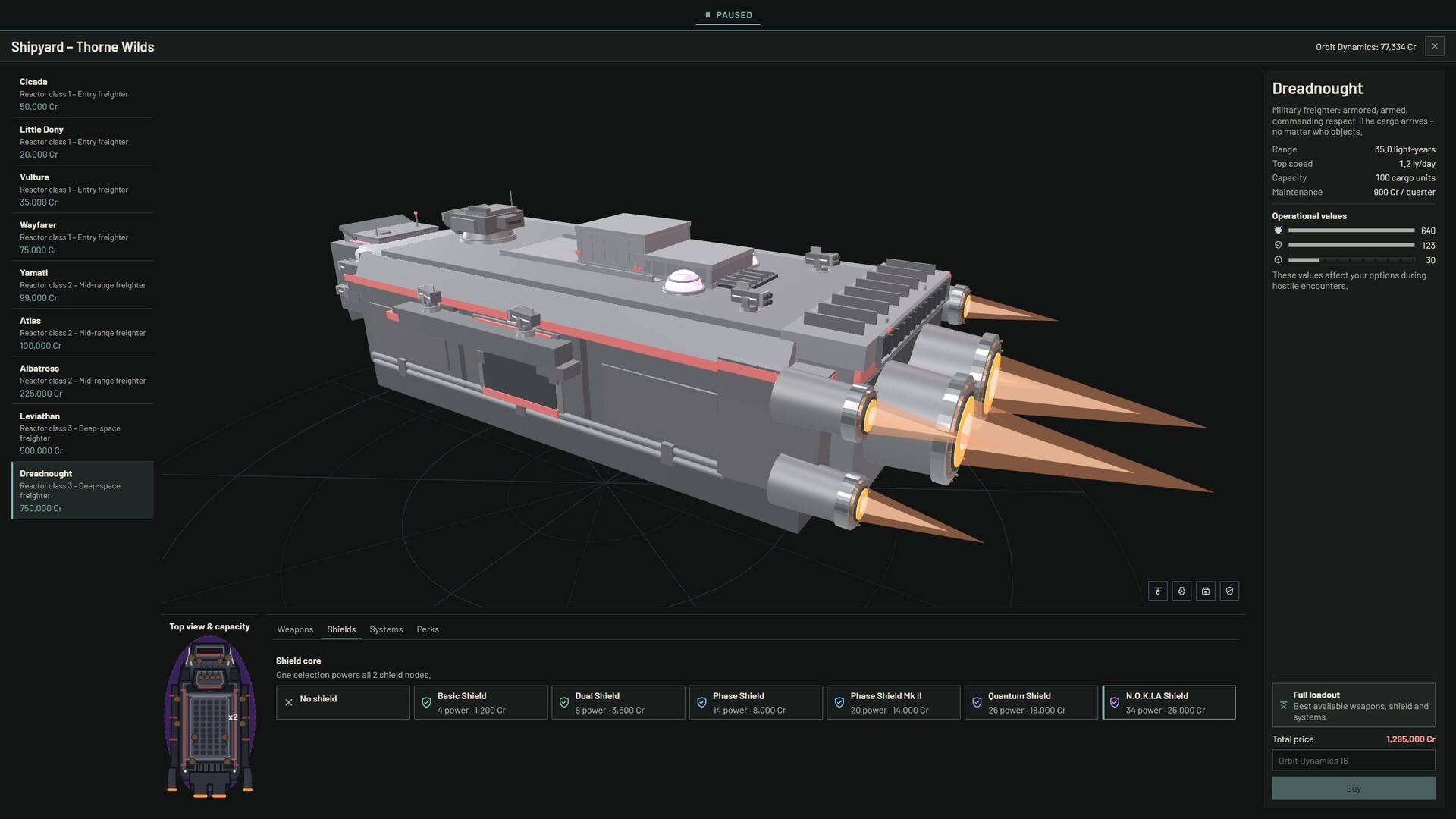
Task: Click the Dual Shield green shield icon
Action: click(x=564, y=703)
